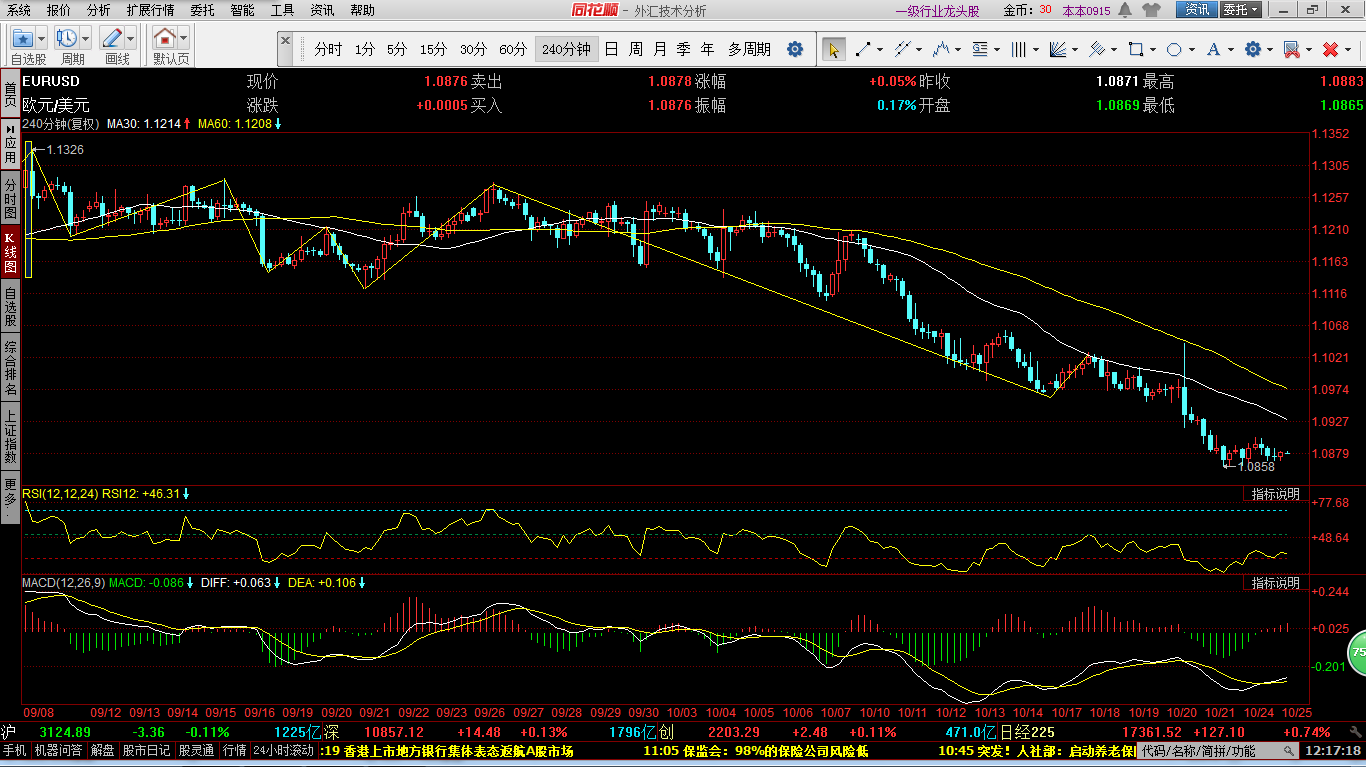This screenshot has height=767, width=1366.
Task: Click the red X delete drawings icon
Action: point(1330,49)
